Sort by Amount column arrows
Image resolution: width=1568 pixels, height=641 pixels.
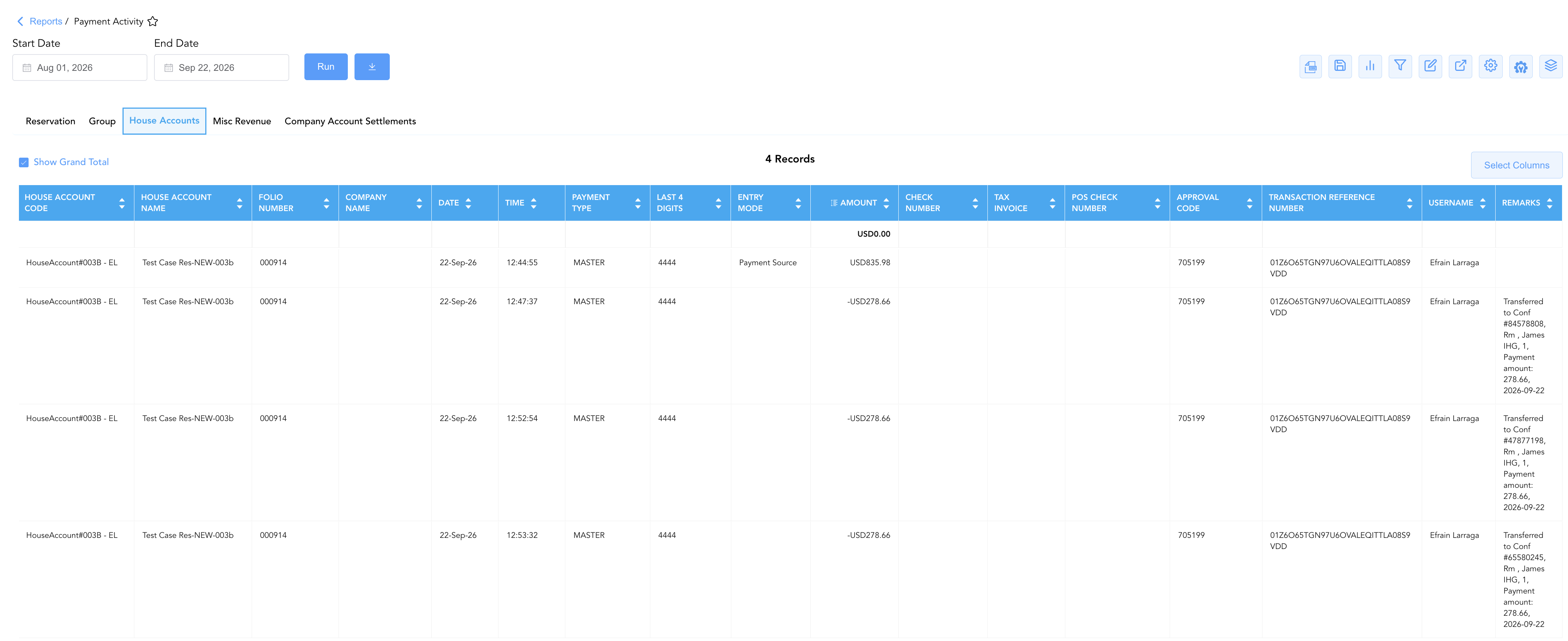tap(886, 203)
